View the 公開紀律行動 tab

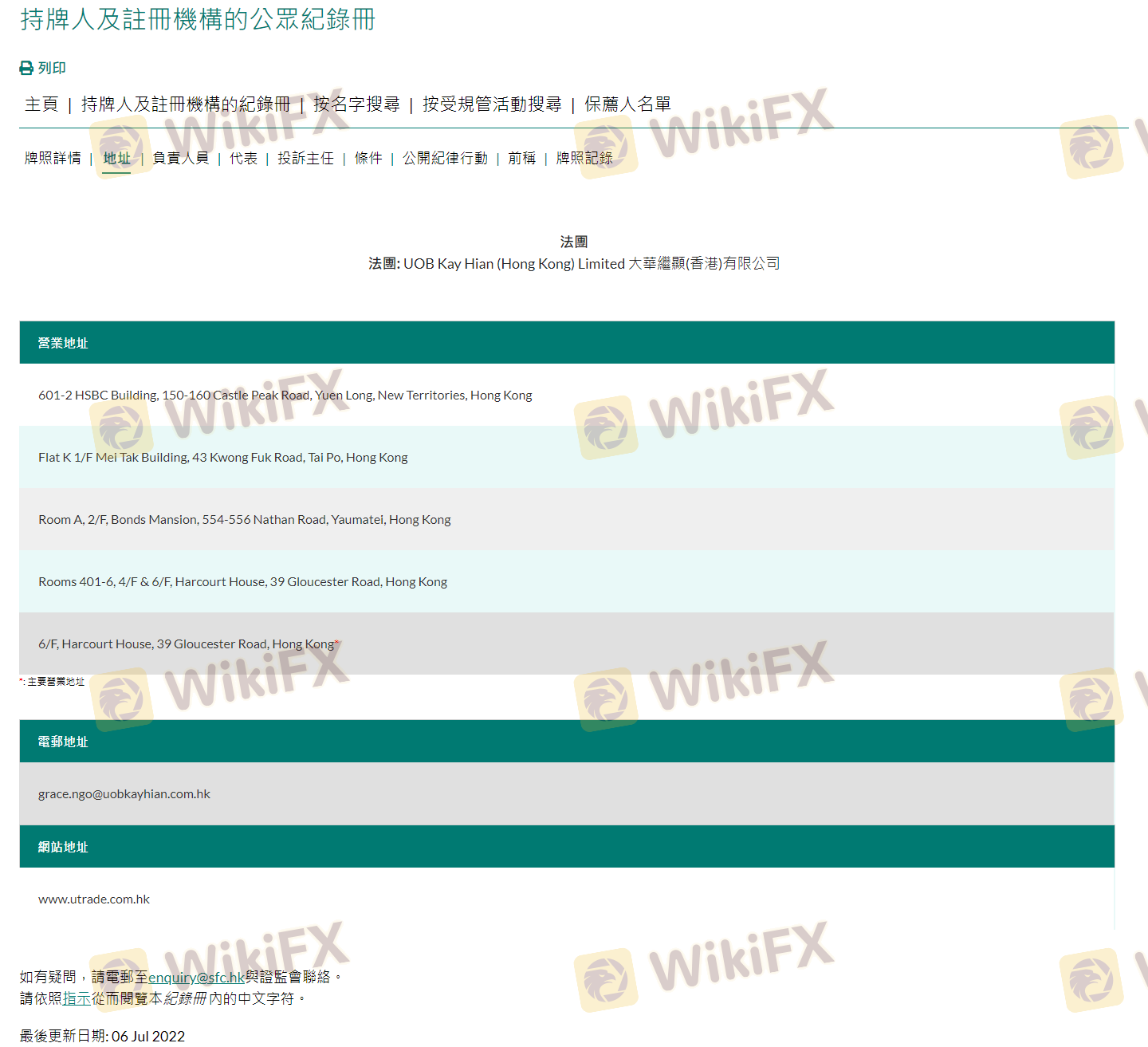pos(445,159)
